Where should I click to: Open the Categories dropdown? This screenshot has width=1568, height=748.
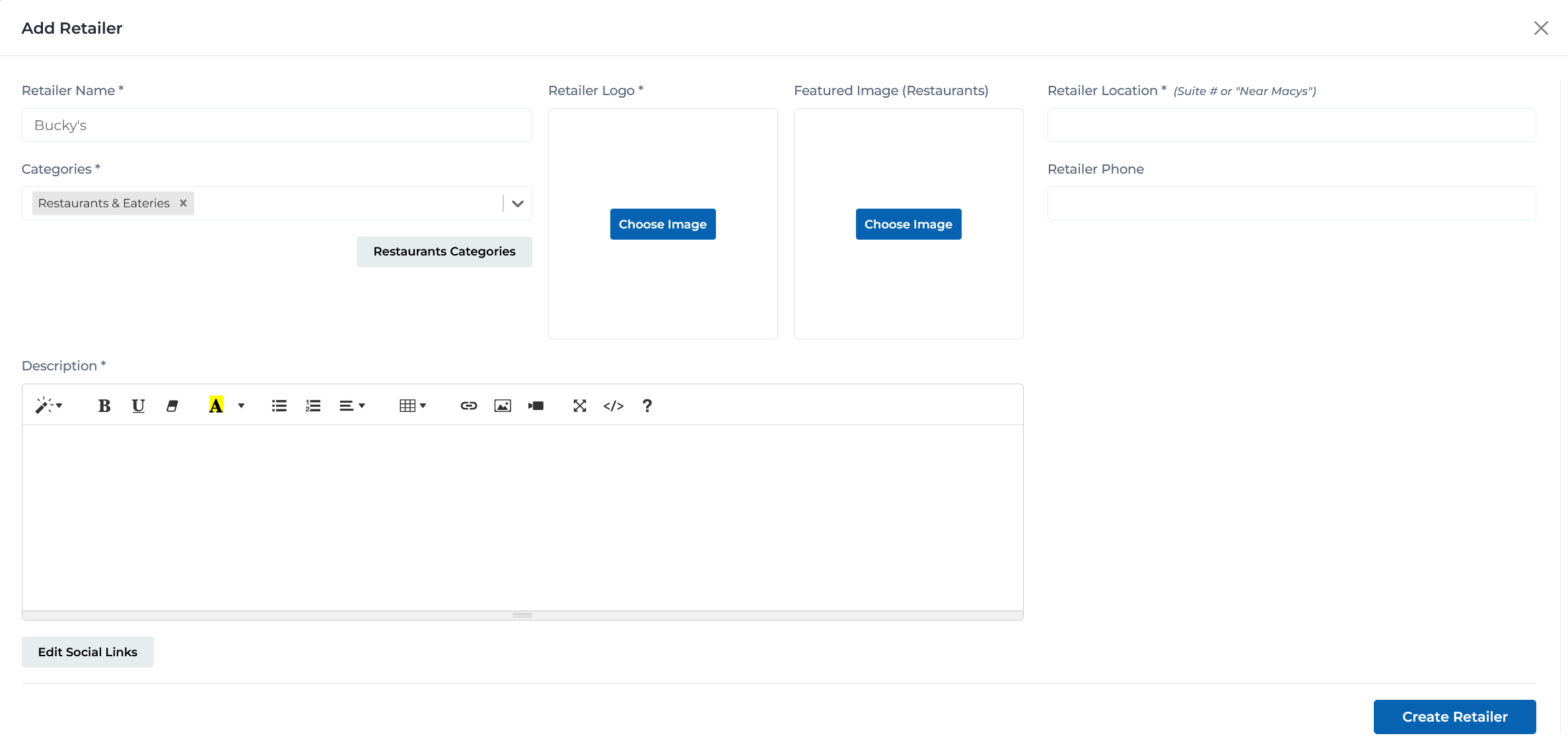point(517,203)
